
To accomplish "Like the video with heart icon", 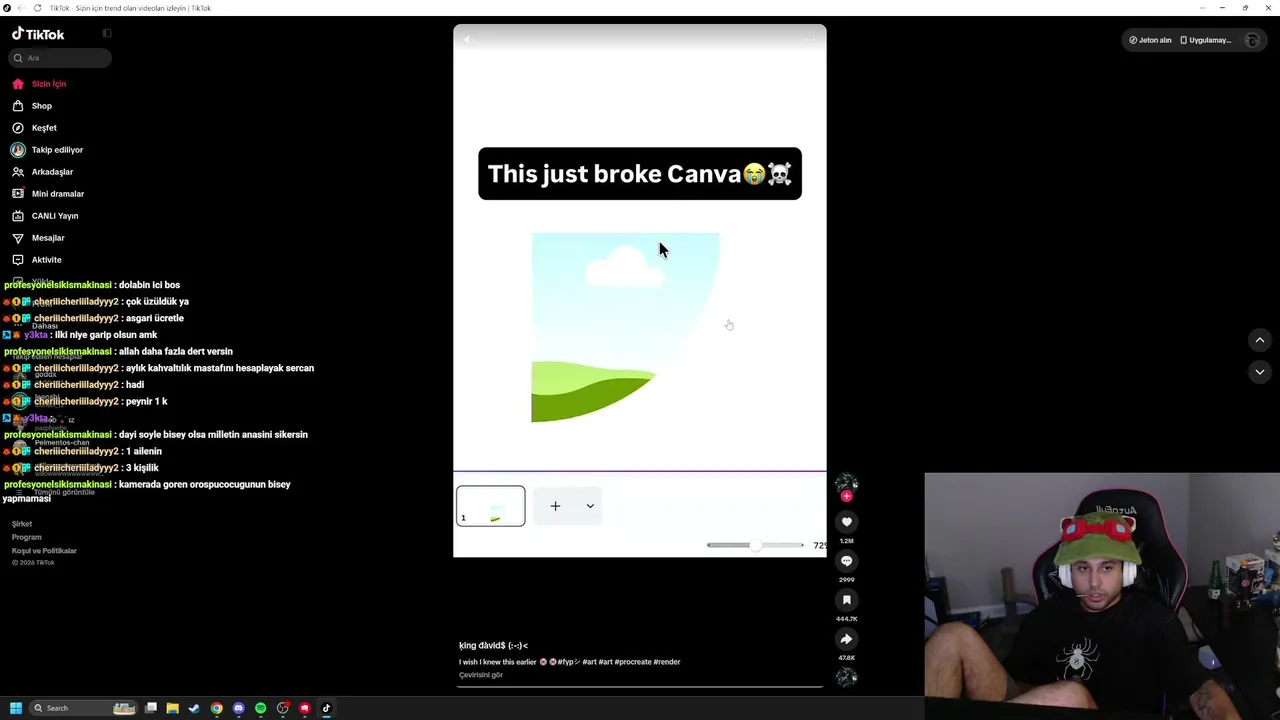I will click(x=847, y=522).
